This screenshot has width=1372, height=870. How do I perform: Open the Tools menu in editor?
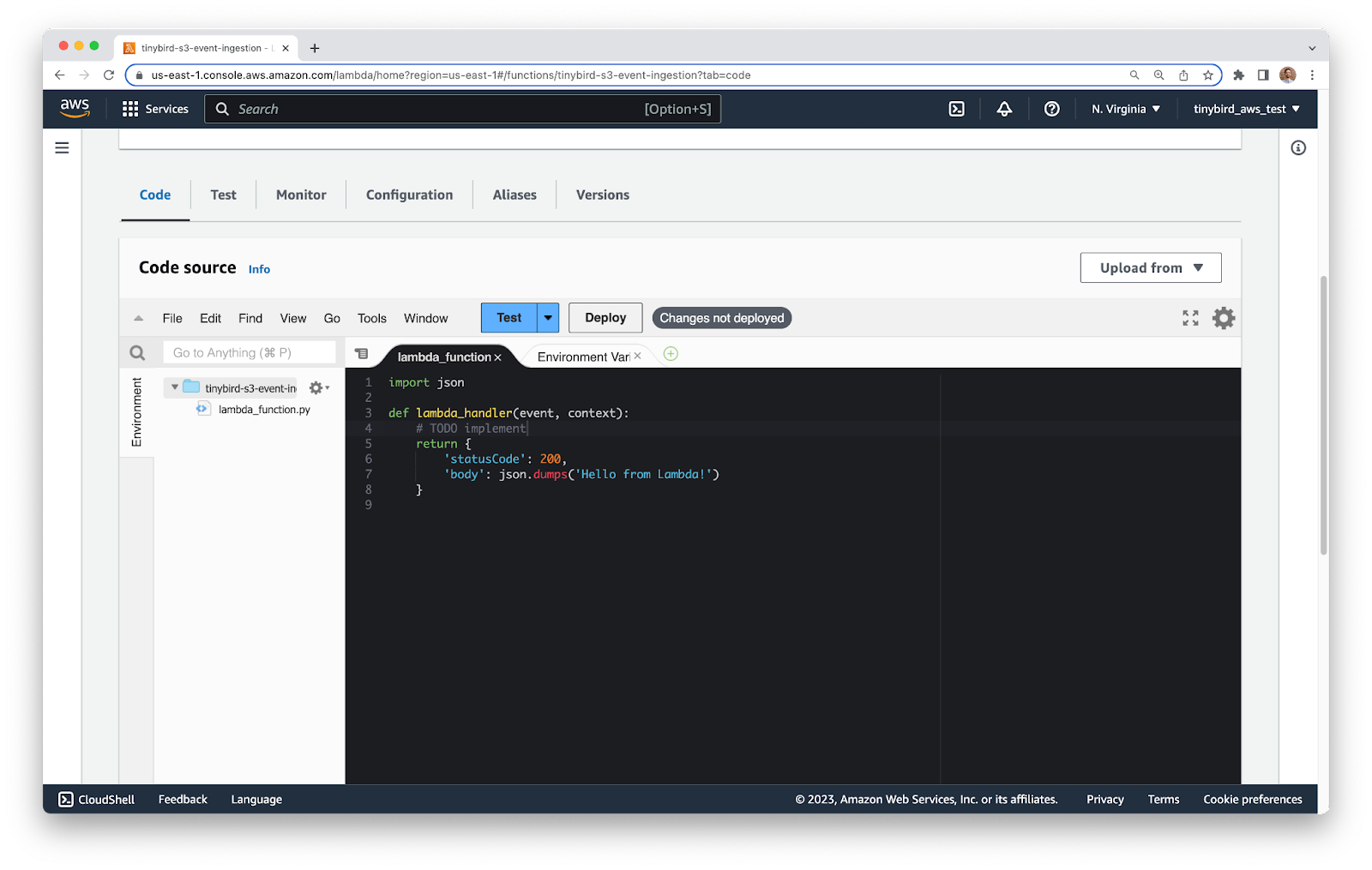pyautogui.click(x=371, y=318)
